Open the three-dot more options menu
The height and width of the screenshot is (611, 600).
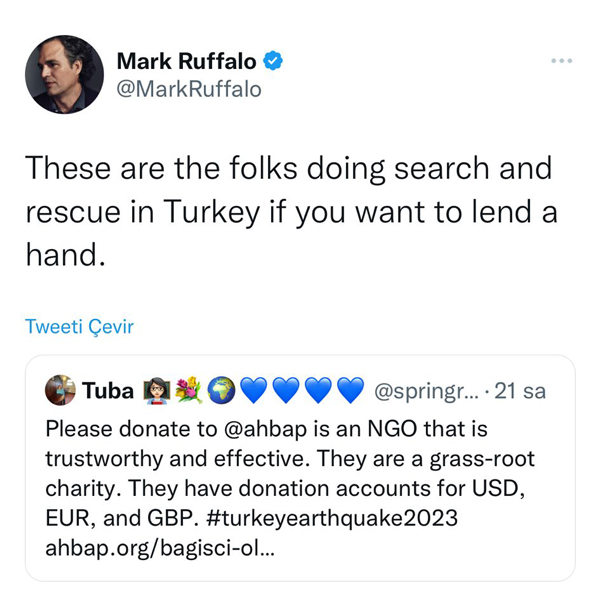tap(561, 61)
